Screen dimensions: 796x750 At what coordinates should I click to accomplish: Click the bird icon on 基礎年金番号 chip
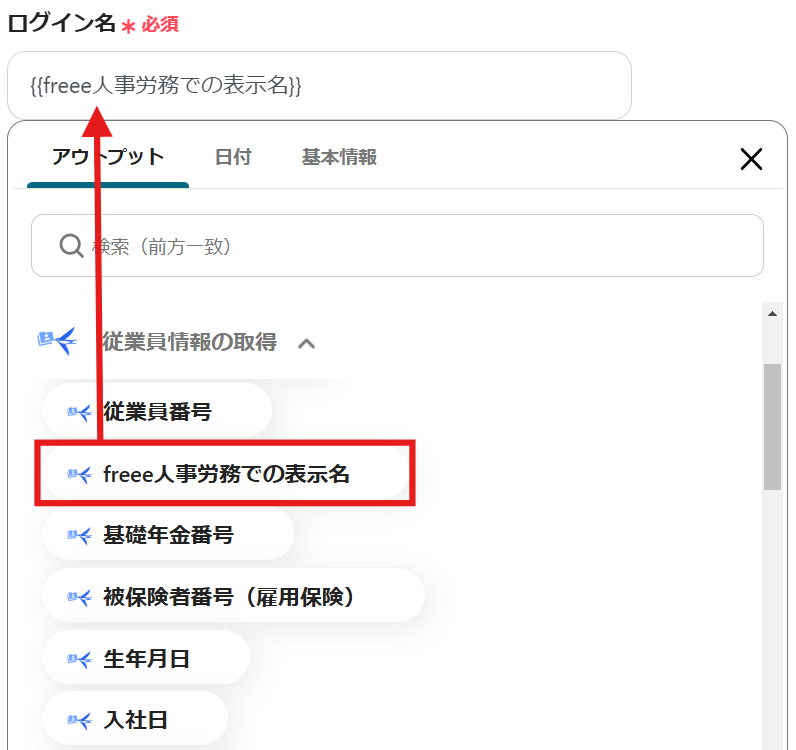pyautogui.click(x=79, y=536)
